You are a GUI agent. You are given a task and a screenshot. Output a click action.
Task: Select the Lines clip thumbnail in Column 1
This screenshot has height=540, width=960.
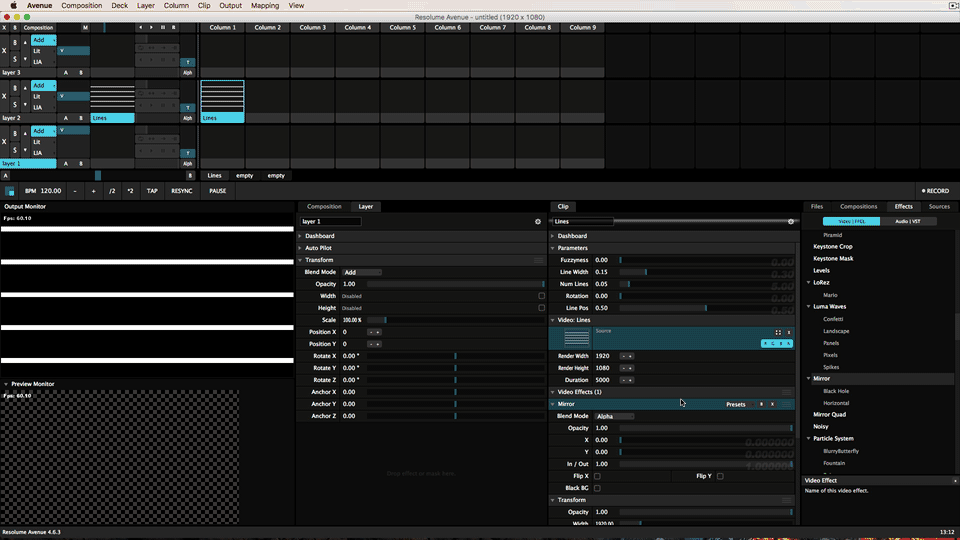[x=222, y=97]
